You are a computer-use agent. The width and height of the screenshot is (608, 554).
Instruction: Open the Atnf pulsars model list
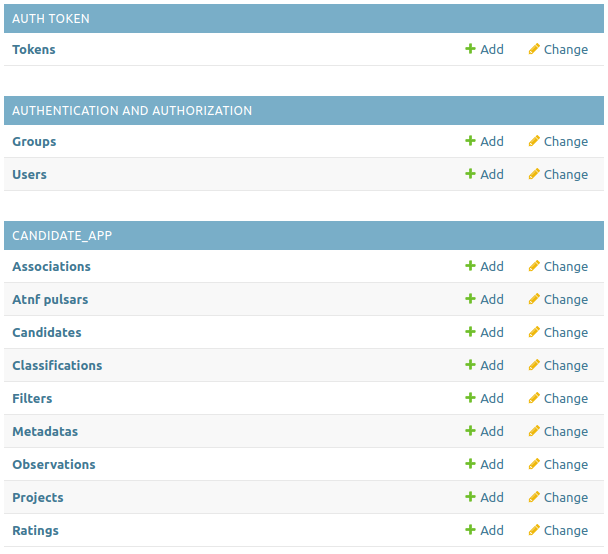pos(50,299)
